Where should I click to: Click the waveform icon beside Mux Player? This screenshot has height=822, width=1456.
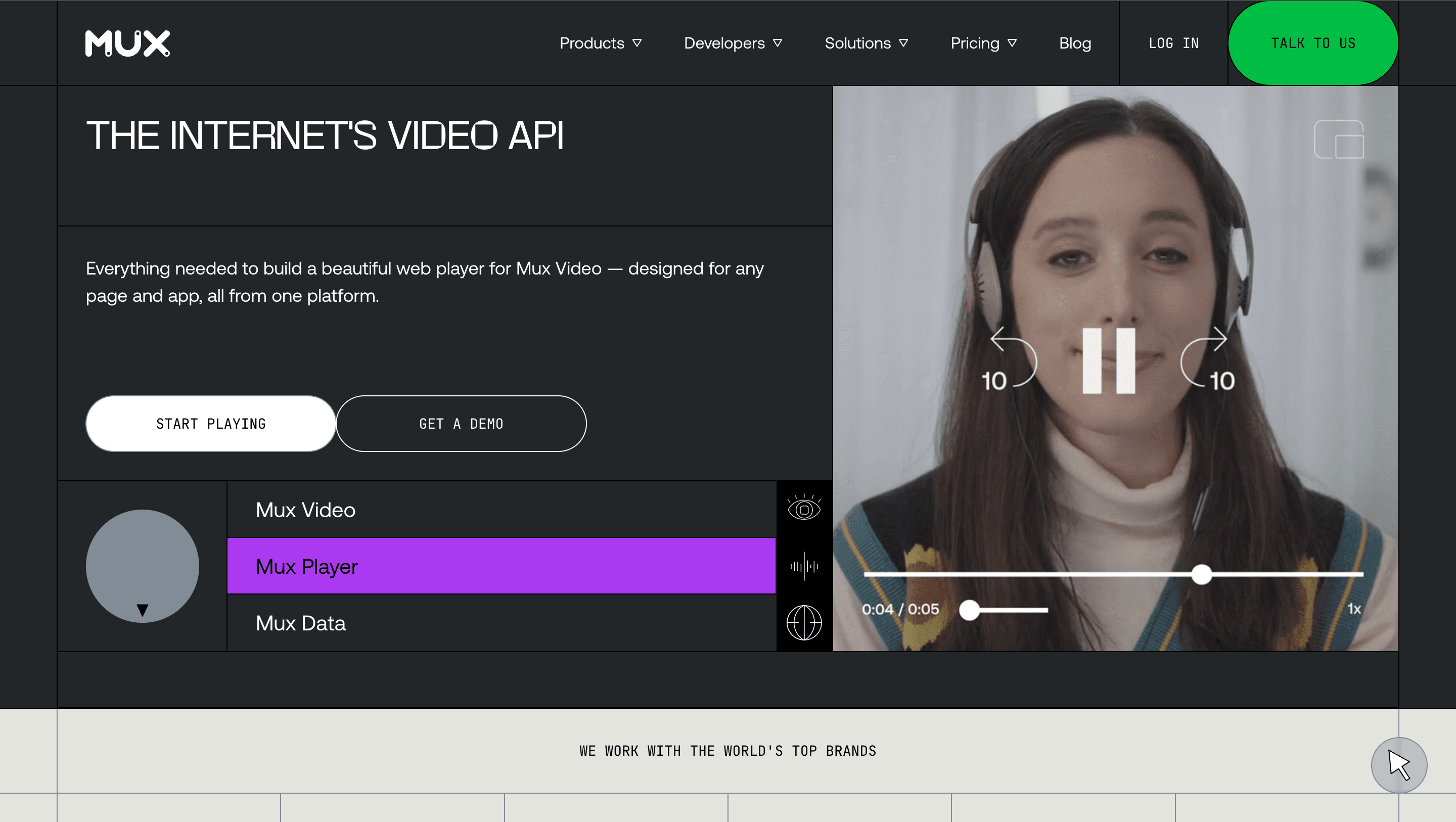804,566
